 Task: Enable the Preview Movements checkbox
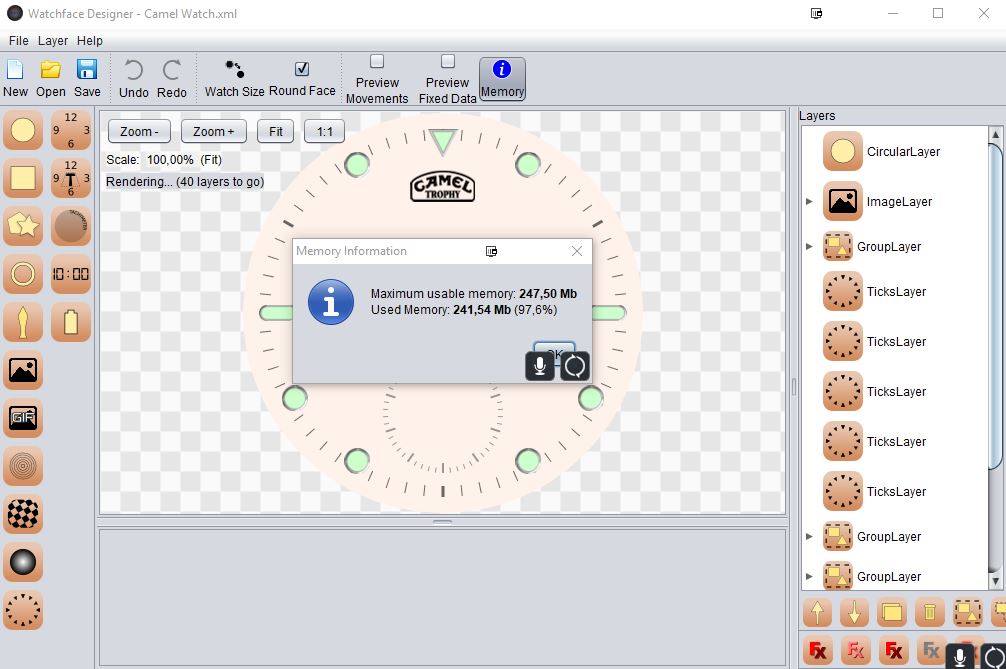(x=377, y=62)
